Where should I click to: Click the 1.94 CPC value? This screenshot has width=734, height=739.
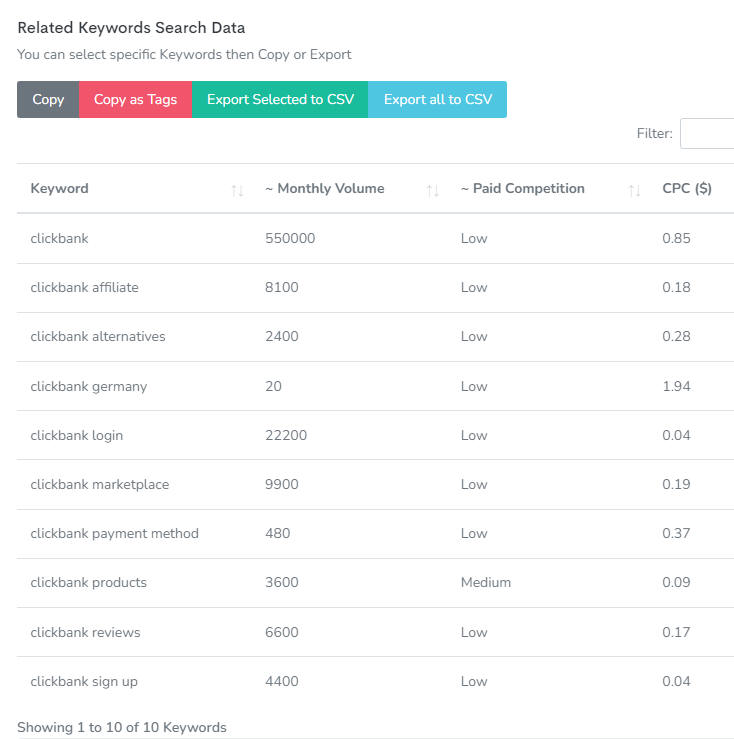click(x=676, y=386)
